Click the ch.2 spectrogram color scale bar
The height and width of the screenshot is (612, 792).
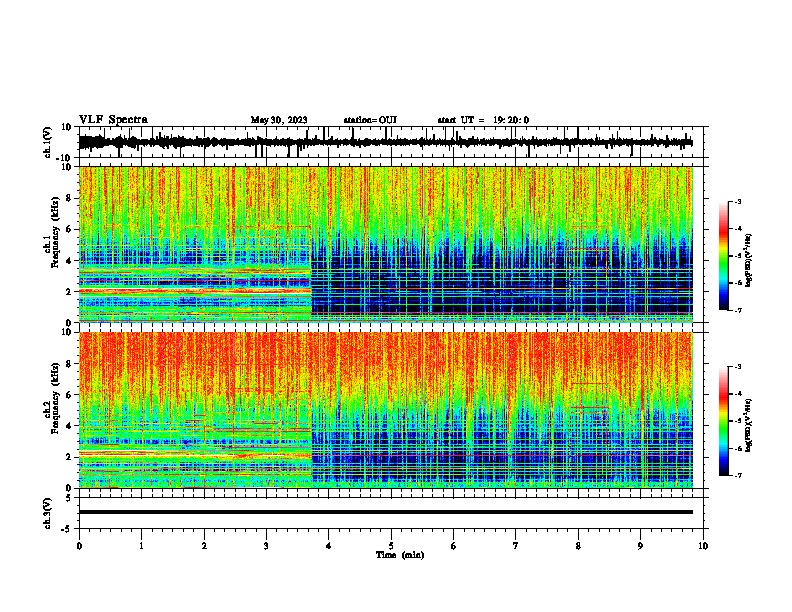[x=724, y=421]
